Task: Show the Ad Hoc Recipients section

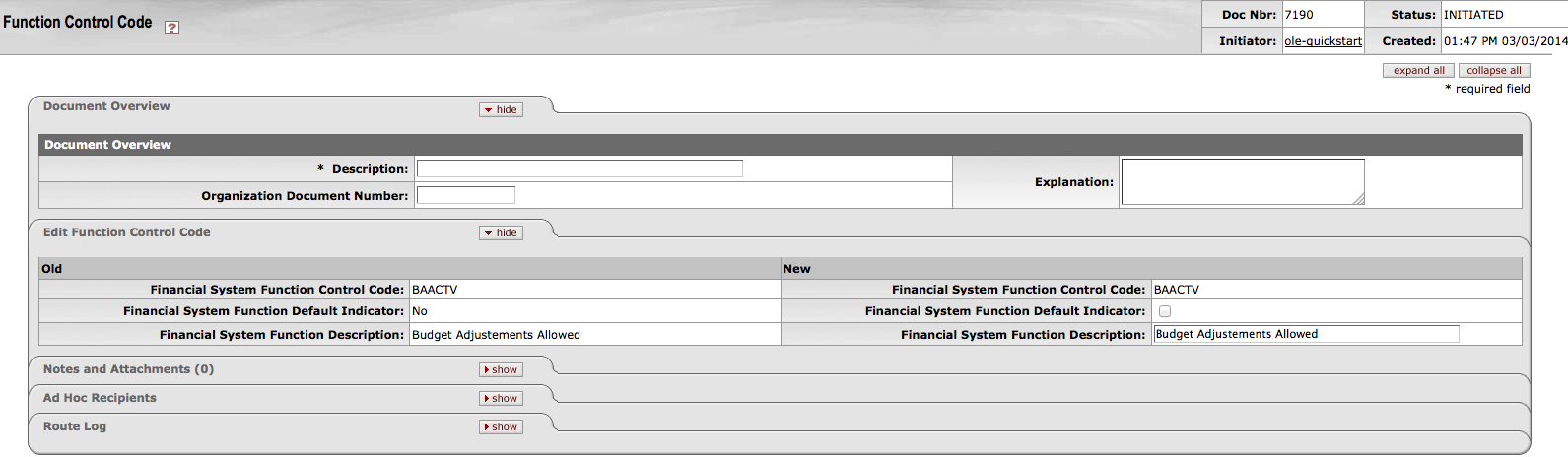Action: pos(501,399)
